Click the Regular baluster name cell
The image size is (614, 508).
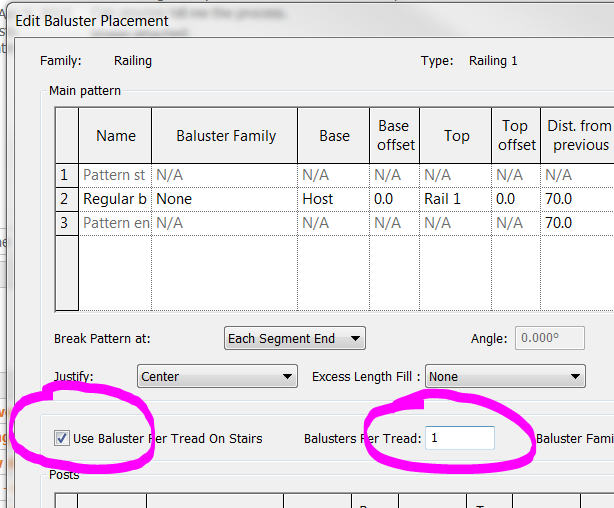(x=115, y=199)
